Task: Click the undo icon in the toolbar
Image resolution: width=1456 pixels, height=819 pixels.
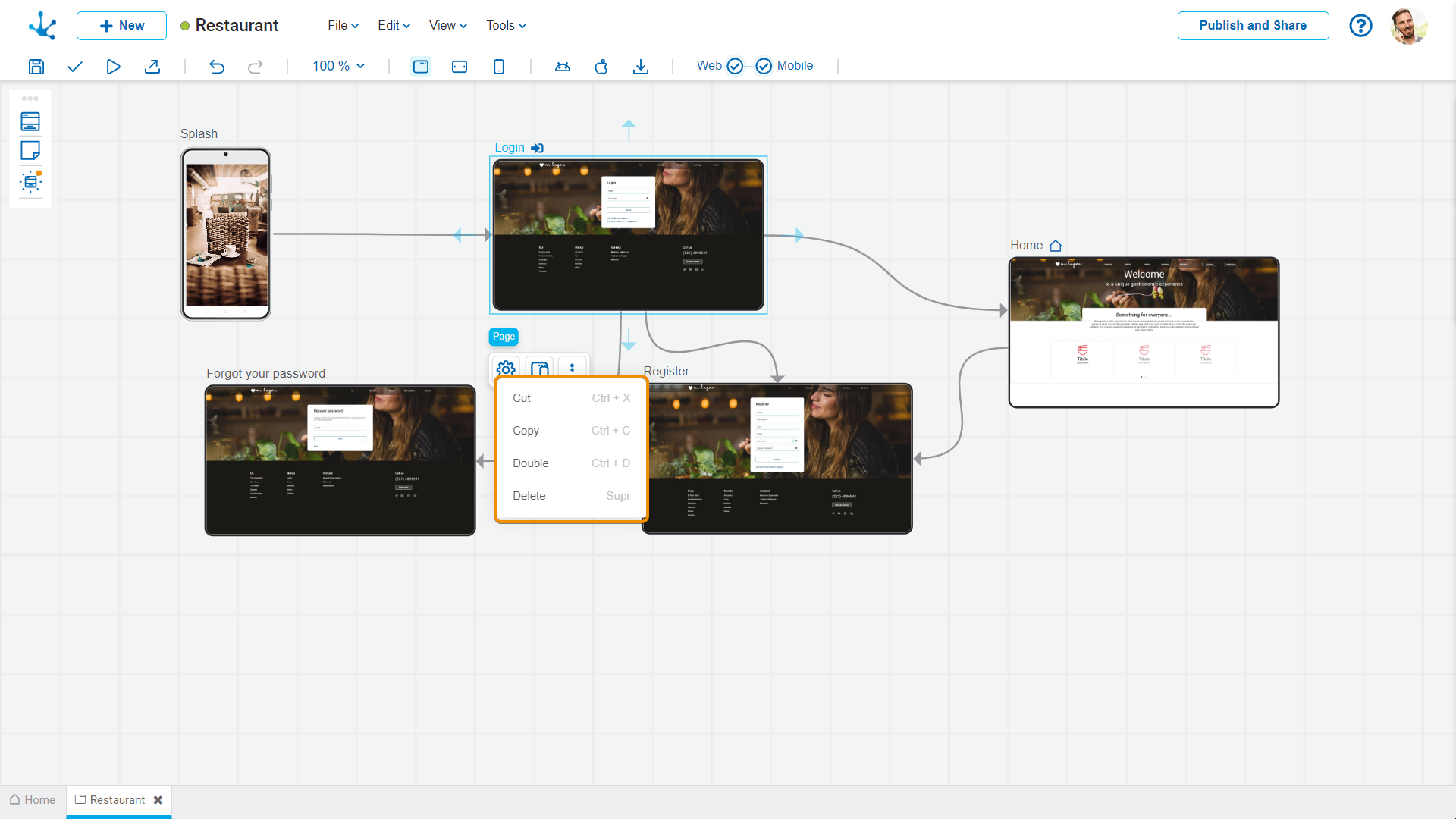Action: point(216,67)
